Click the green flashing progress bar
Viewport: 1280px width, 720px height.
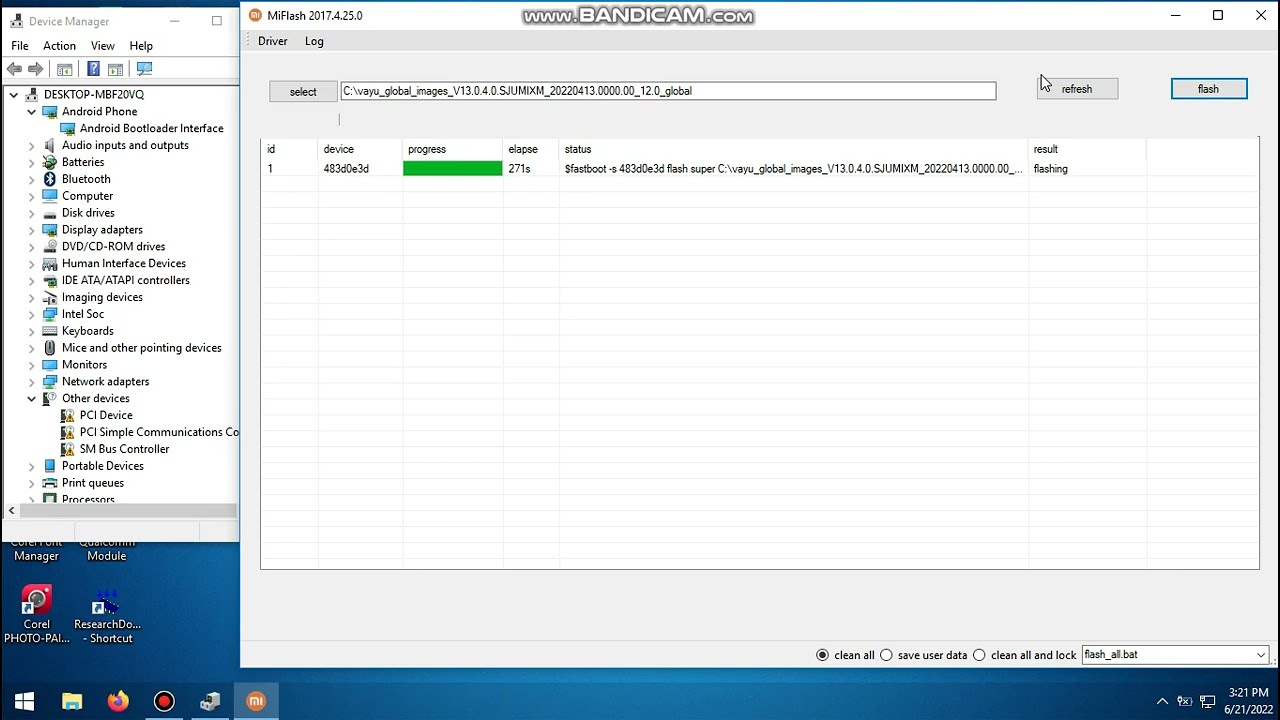[x=452, y=169]
